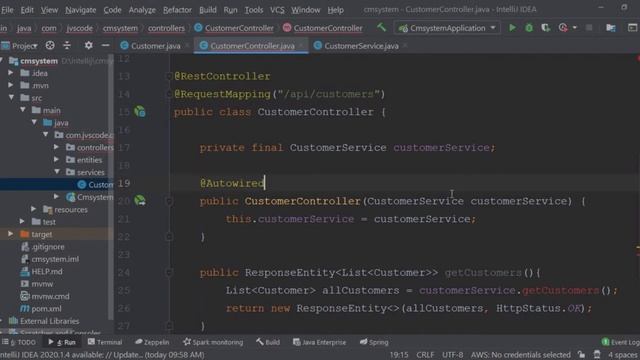Open the Java Enterprise tool window
This screenshot has width=640, height=360.
click(x=320, y=342)
